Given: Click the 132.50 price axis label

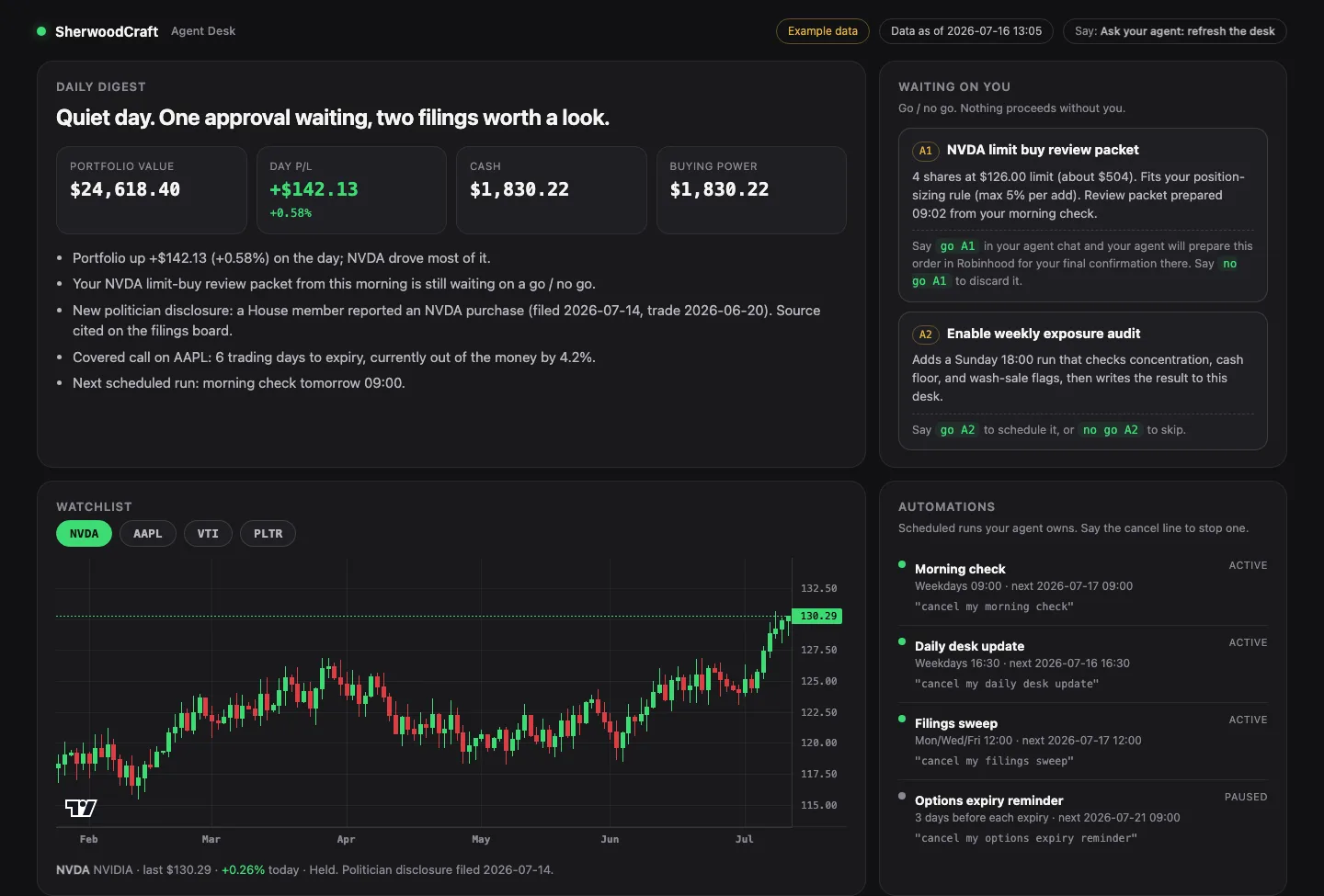Looking at the screenshot, I should tap(818, 588).
